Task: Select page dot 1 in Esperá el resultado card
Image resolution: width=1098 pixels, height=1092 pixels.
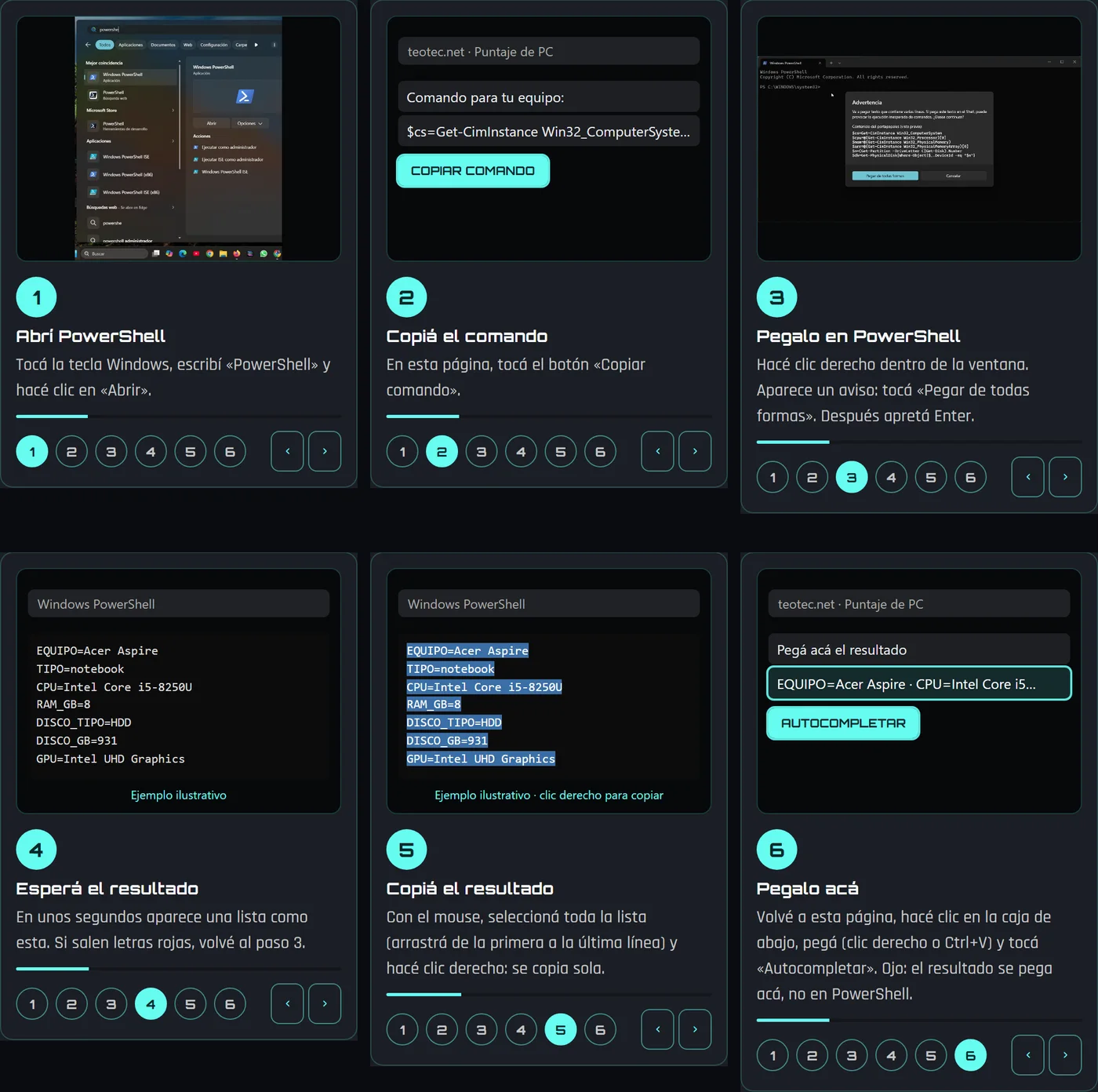Action: [32, 1004]
